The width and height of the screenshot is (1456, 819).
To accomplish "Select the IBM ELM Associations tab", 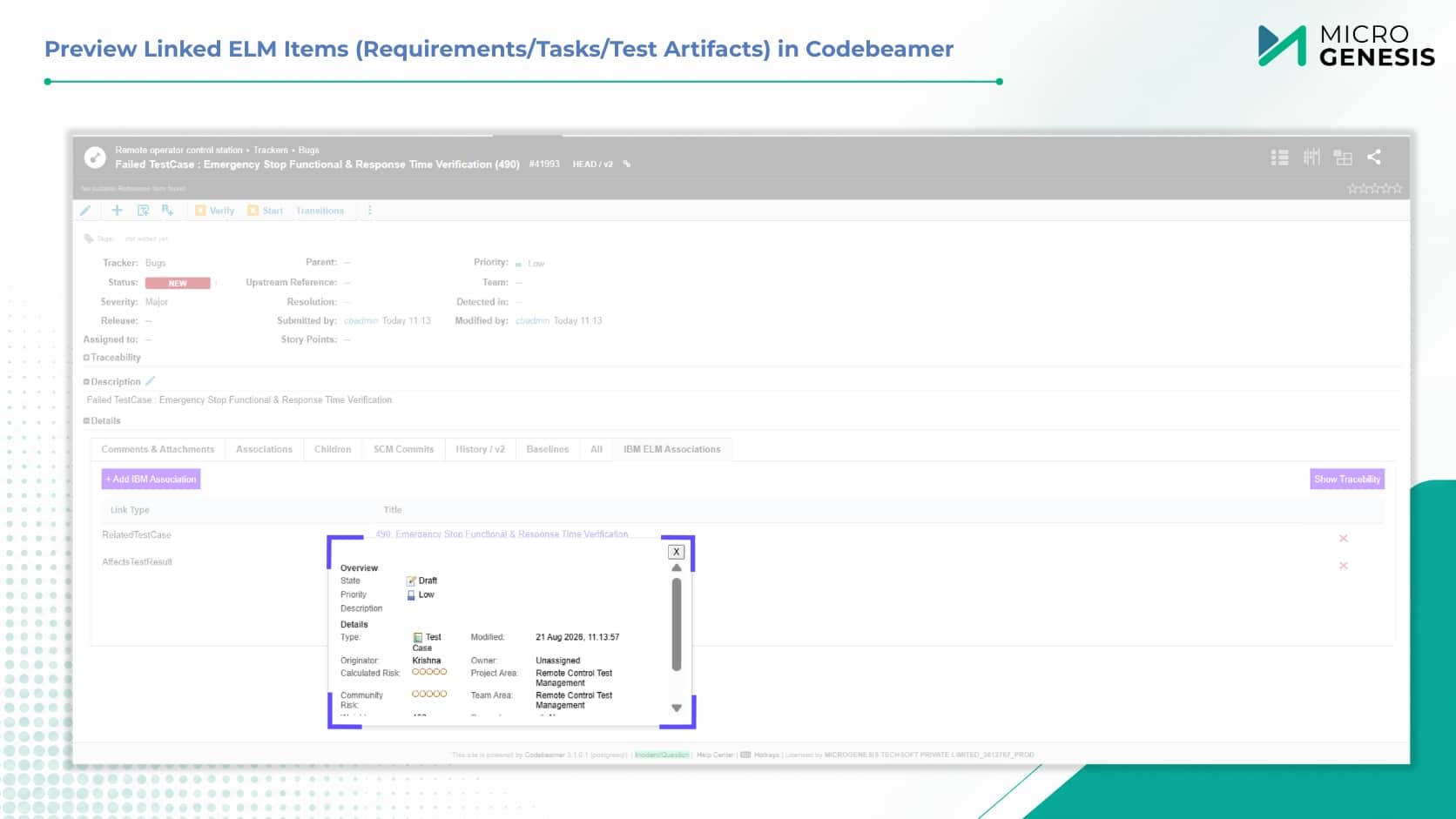I will 672,449.
